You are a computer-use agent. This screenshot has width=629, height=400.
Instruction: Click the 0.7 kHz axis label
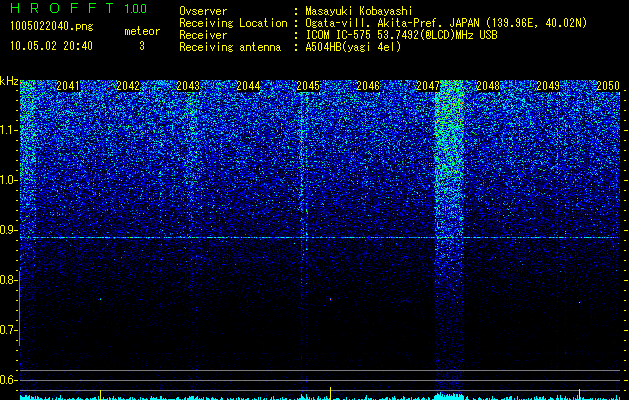(x=7, y=330)
